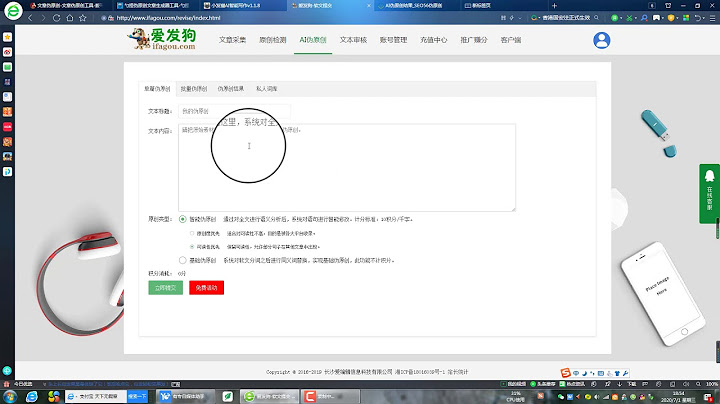Viewport: 720px width, 404px height.
Task: Open favorites star in browser sidebar
Action: (x=7, y=37)
